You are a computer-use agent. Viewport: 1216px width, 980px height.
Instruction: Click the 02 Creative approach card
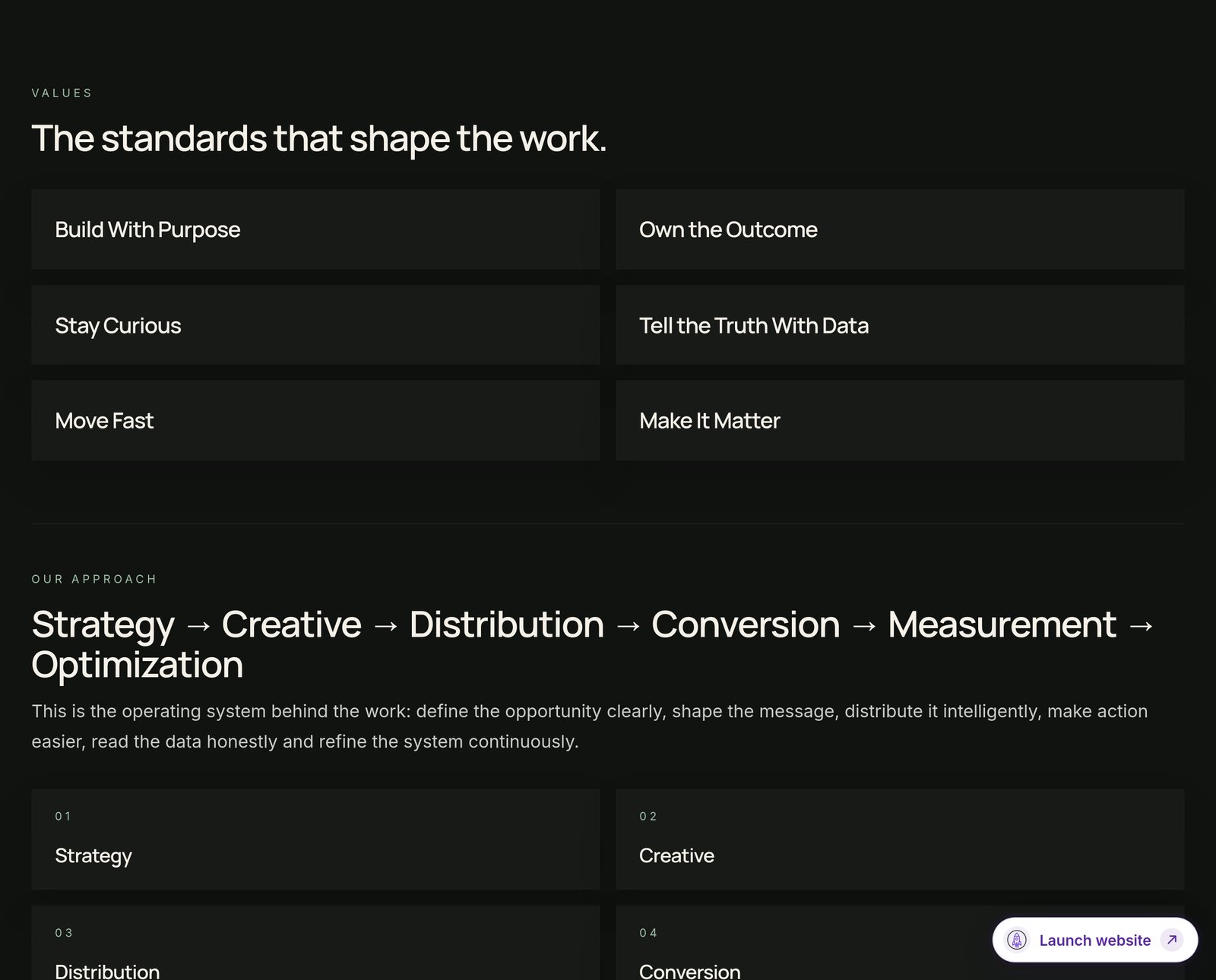900,839
